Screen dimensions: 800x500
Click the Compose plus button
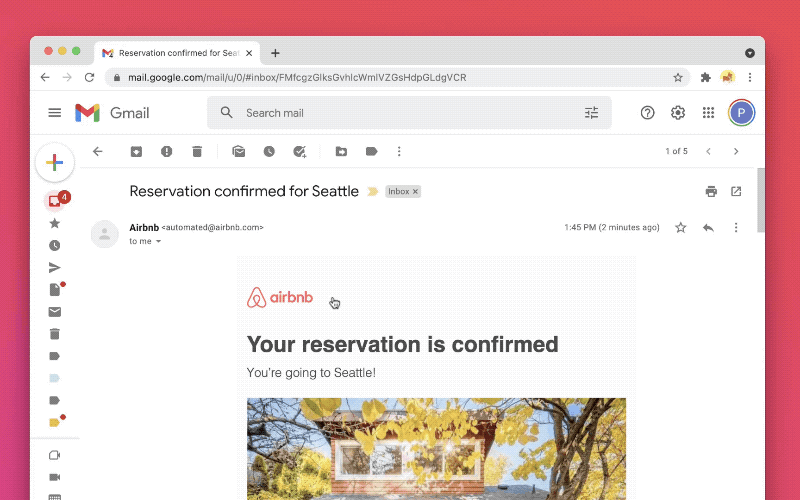(55, 162)
